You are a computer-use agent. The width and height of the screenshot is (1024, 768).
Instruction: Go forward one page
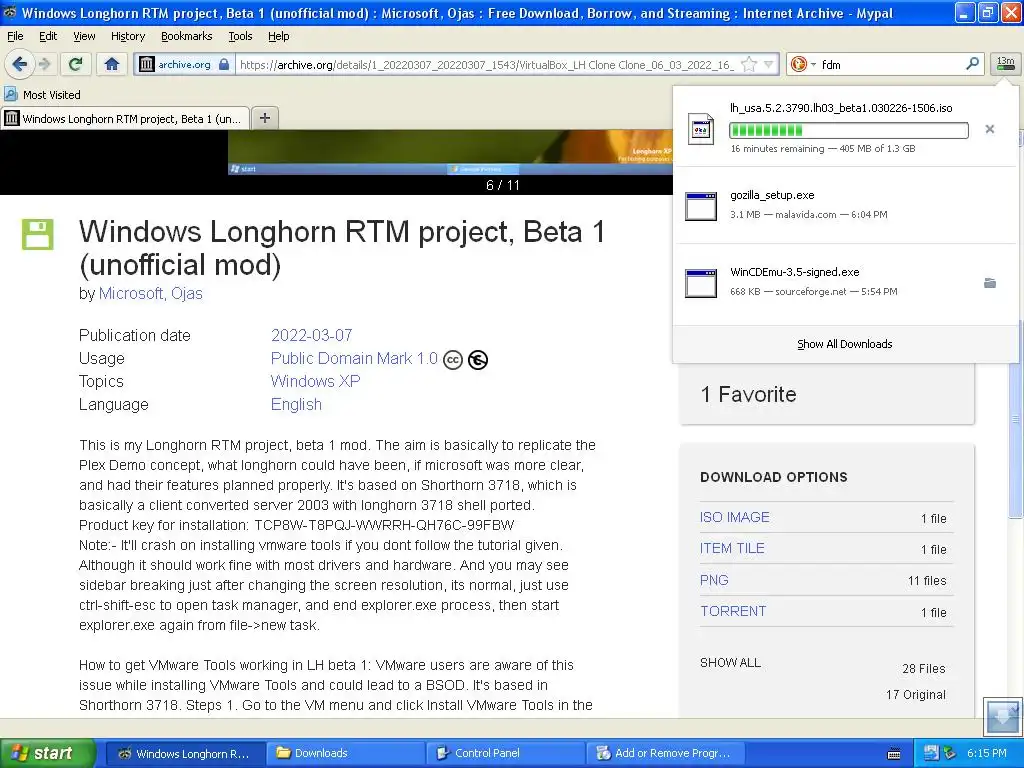click(44, 64)
